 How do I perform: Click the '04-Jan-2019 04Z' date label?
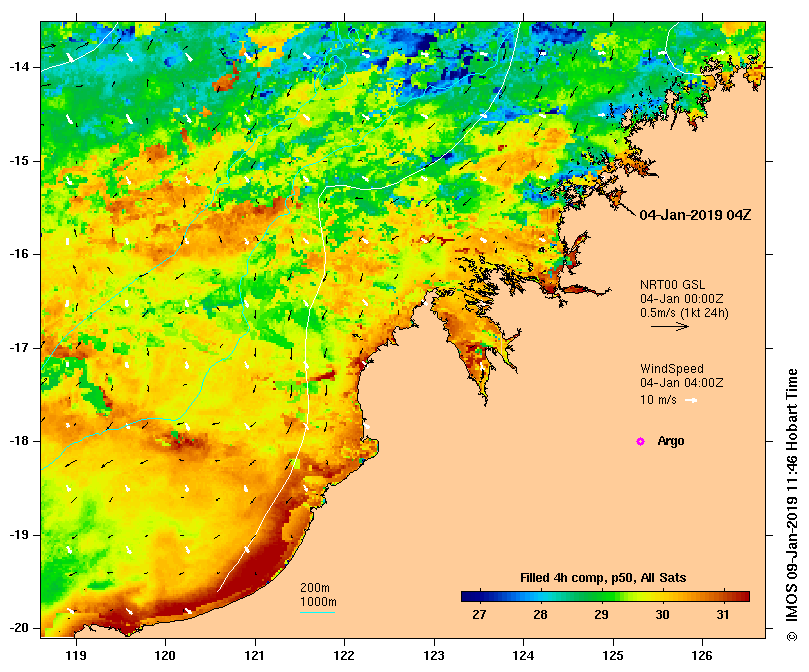click(695, 215)
